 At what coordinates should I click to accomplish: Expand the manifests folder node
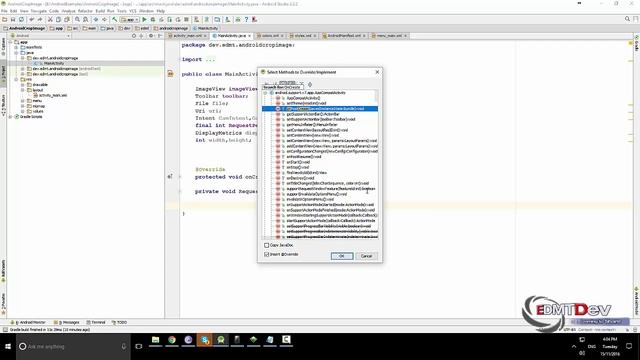(16, 47)
